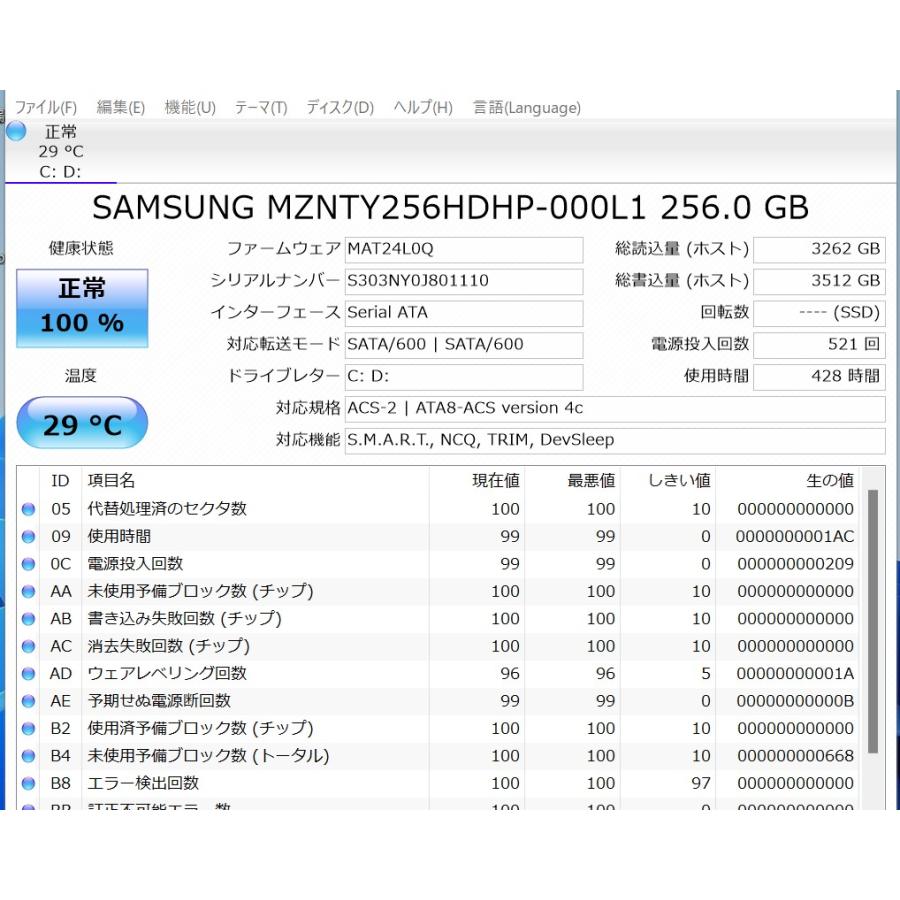Viewport: 900px width, 900px height.
Task: Click the 正常 100 % health status button
Action: pyautogui.click(x=82, y=308)
